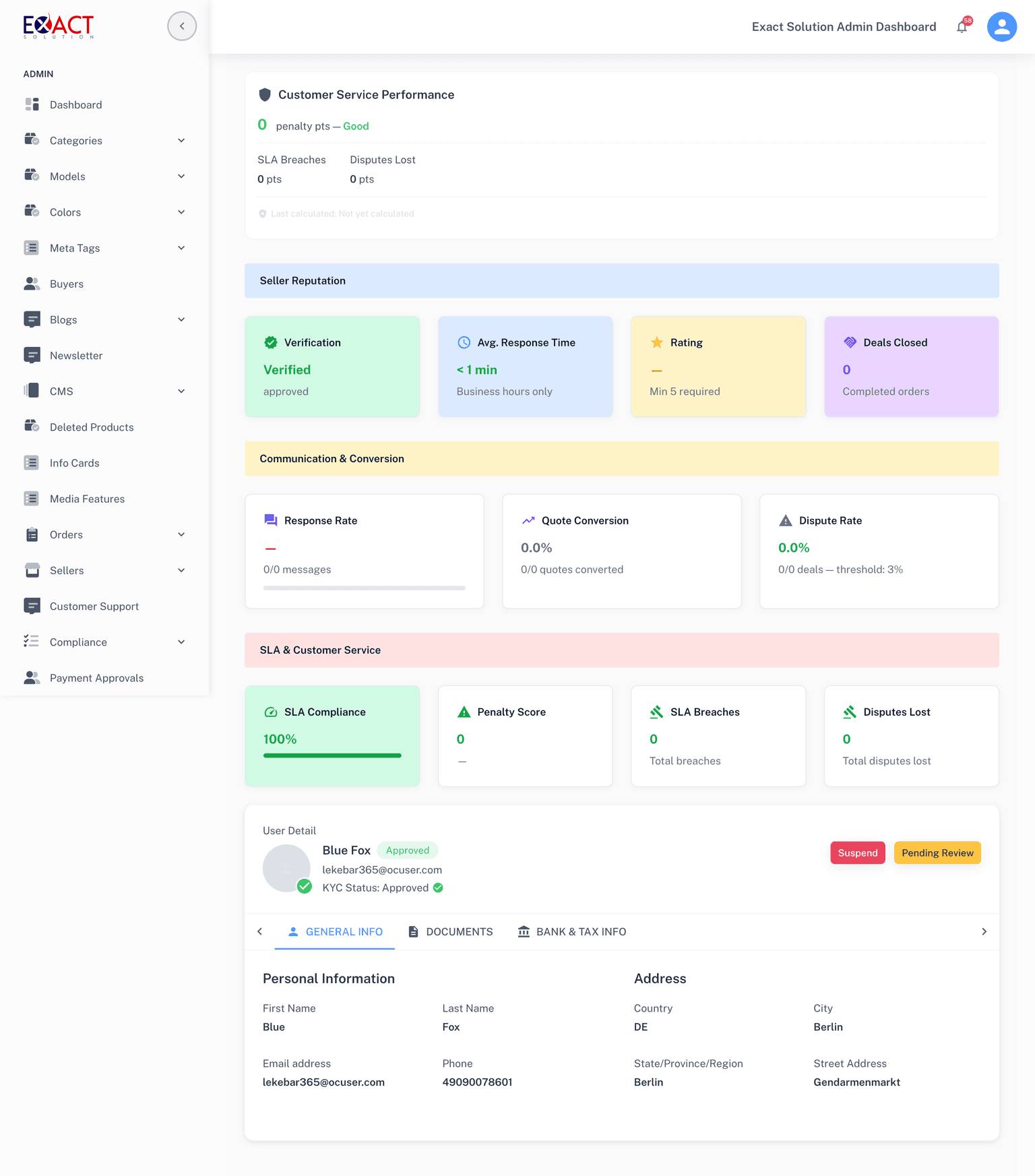The image size is (1035, 1176).
Task: Open the notifications bell icon
Action: click(962, 27)
